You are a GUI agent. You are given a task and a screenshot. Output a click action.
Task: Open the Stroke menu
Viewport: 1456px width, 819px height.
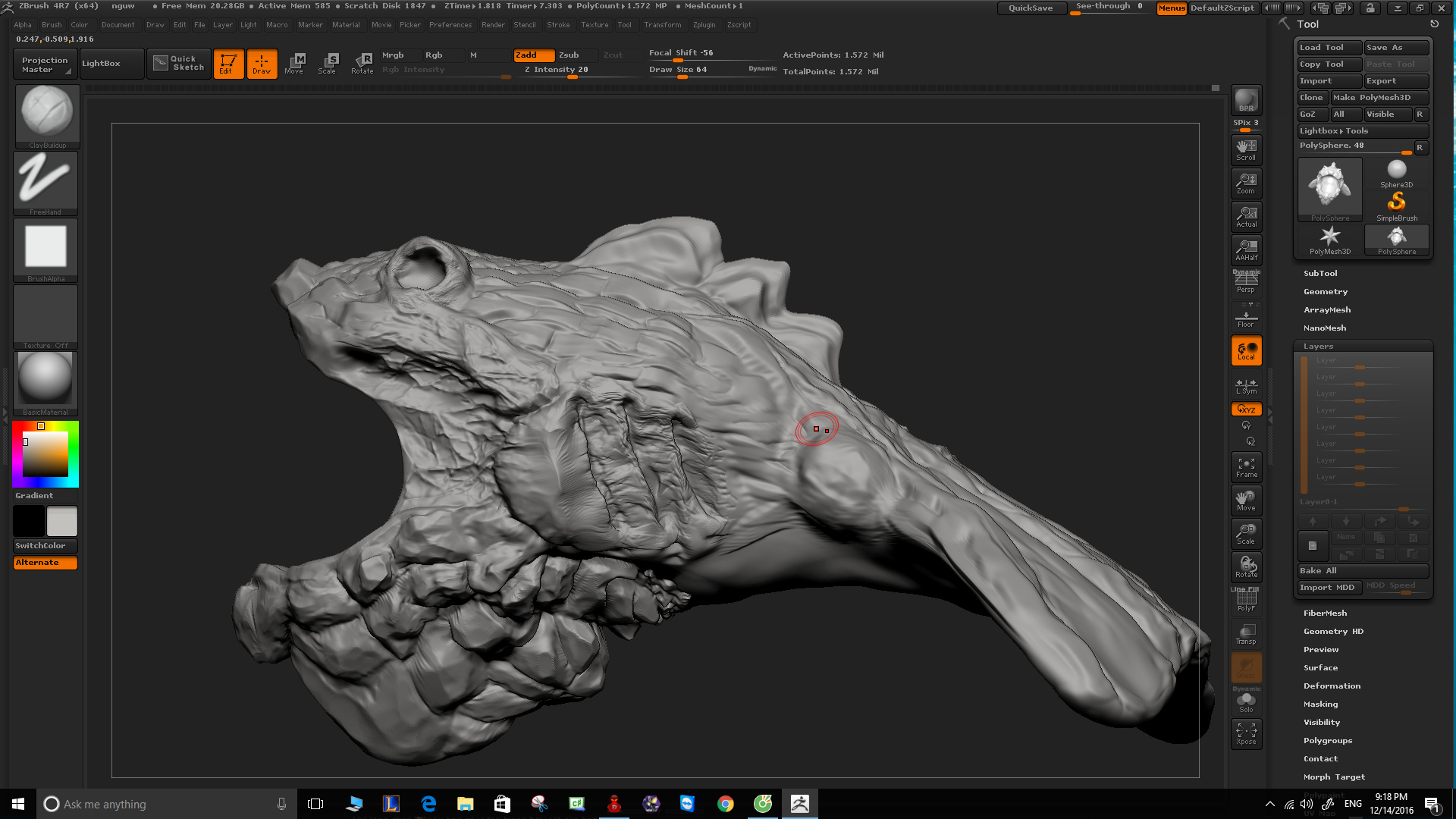tap(558, 25)
